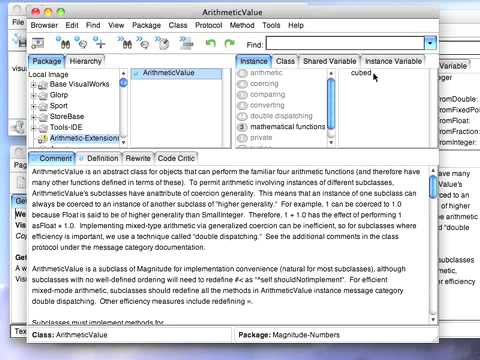
Task: Click the new browser window toolbar icon
Action: click(38, 43)
